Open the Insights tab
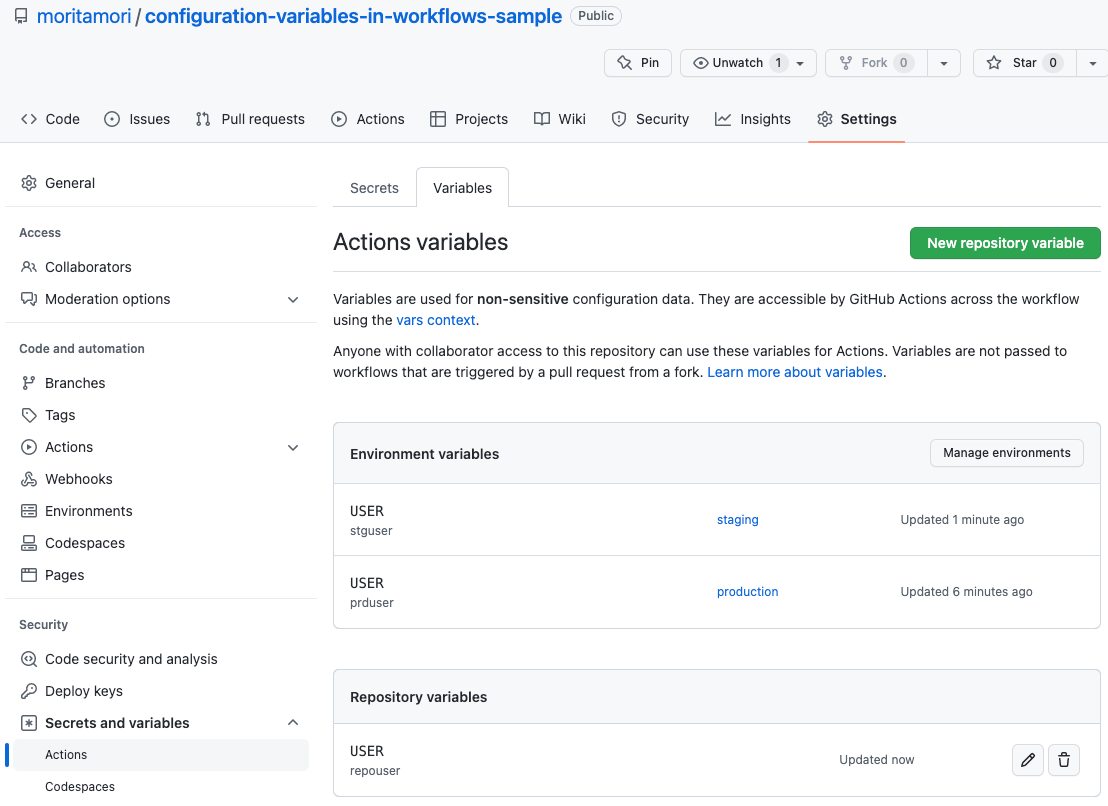Viewport: 1108px width, 806px height. pos(753,118)
